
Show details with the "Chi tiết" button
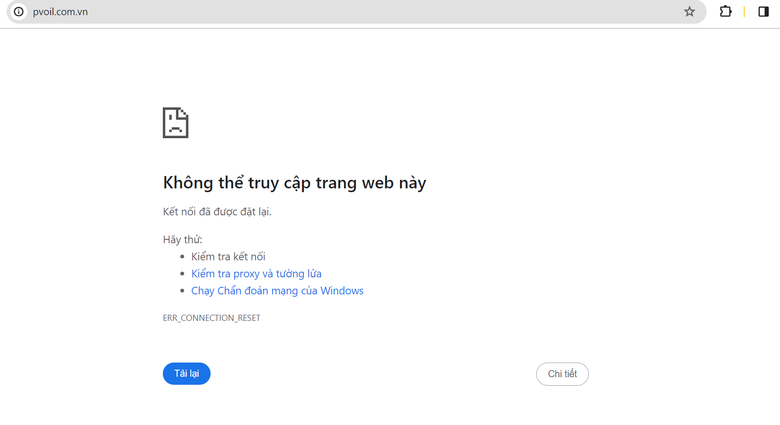pyautogui.click(x=562, y=374)
